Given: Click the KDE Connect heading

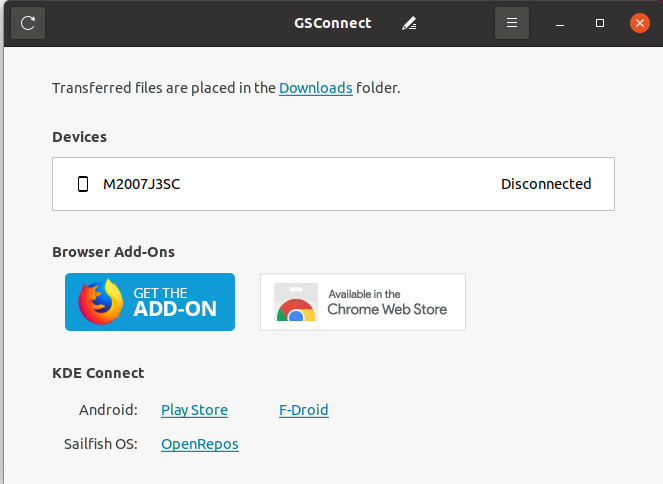Looking at the screenshot, I should click(98, 373).
